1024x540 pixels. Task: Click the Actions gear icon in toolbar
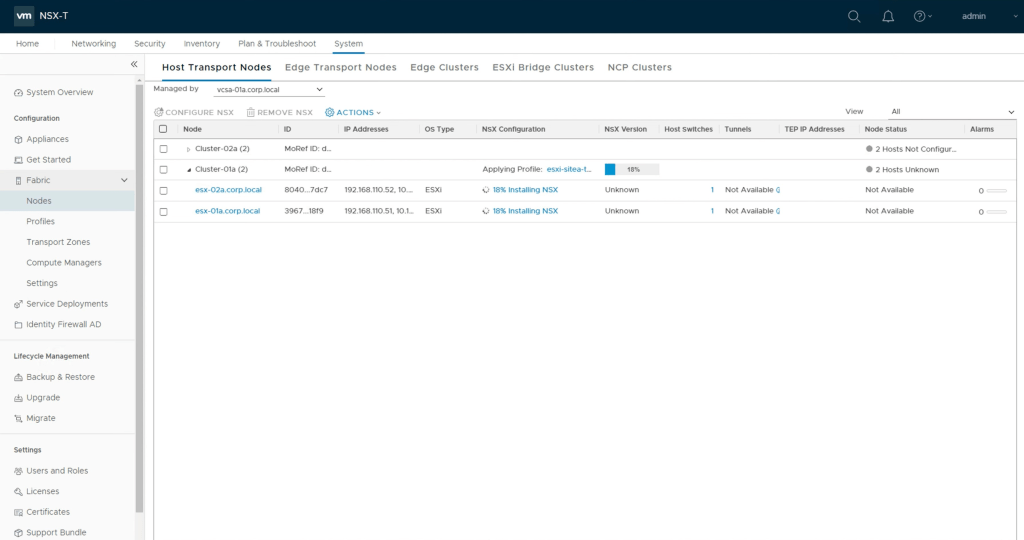point(330,113)
